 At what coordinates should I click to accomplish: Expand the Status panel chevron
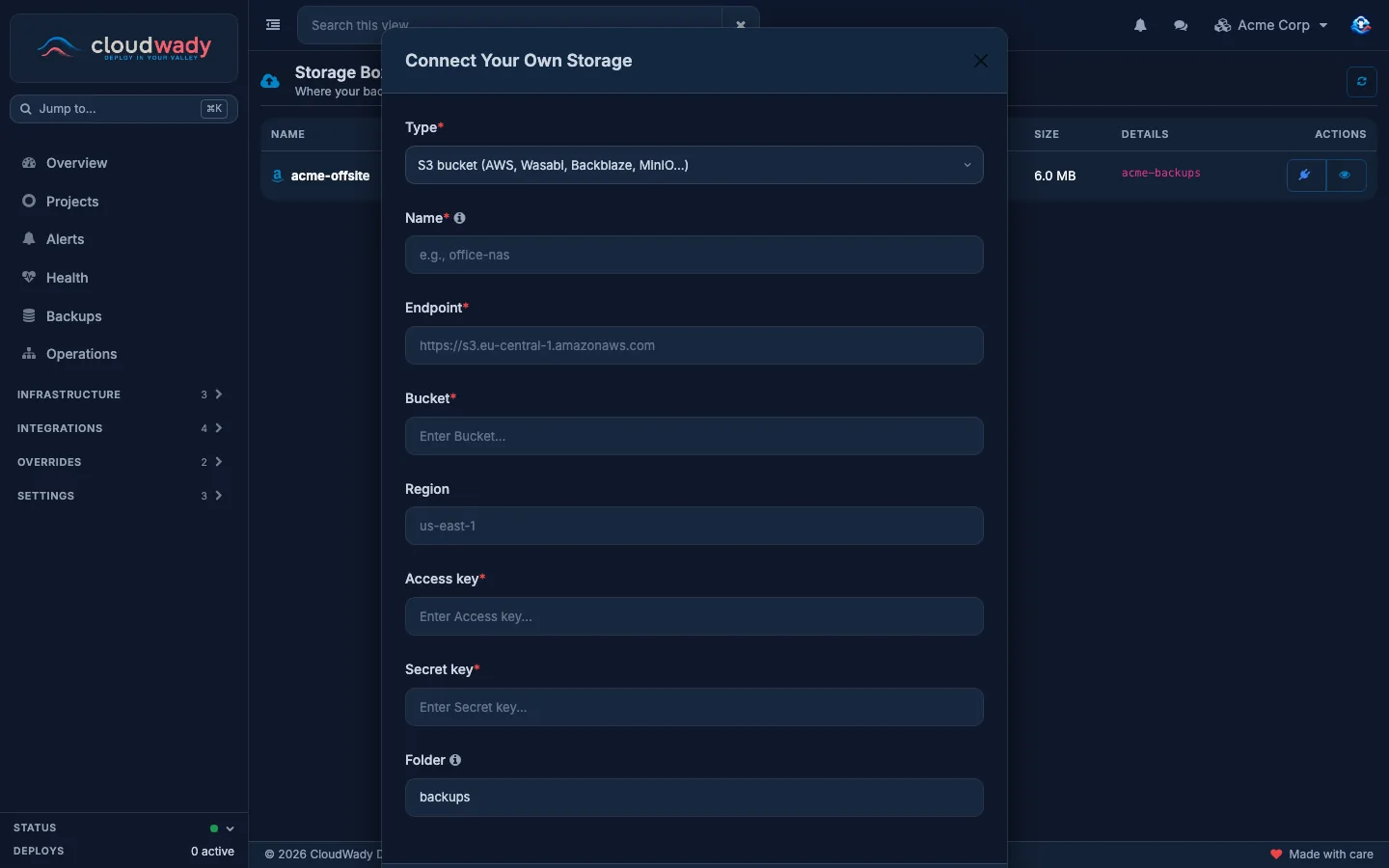coord(230,828)
